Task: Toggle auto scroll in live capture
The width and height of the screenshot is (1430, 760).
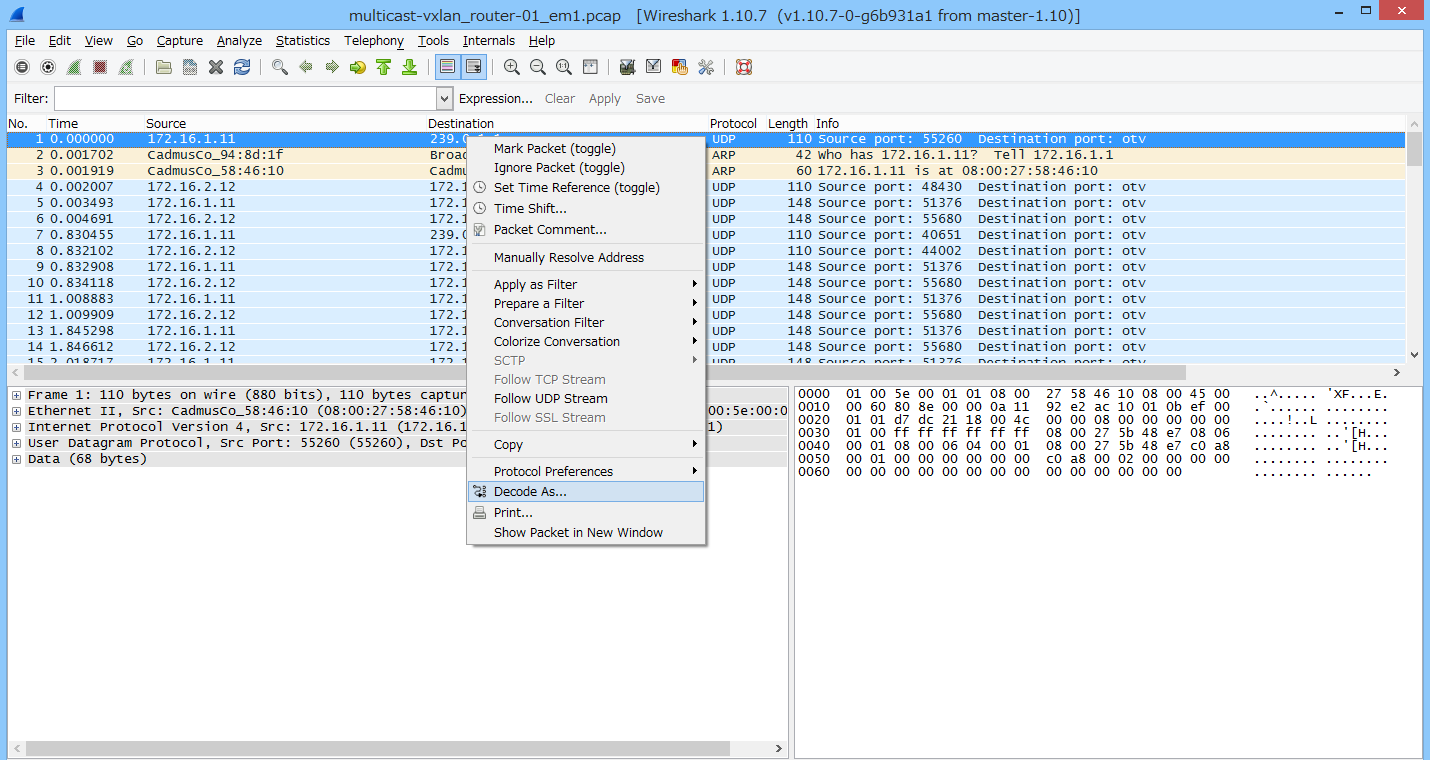Action: [x=473, y=67]
